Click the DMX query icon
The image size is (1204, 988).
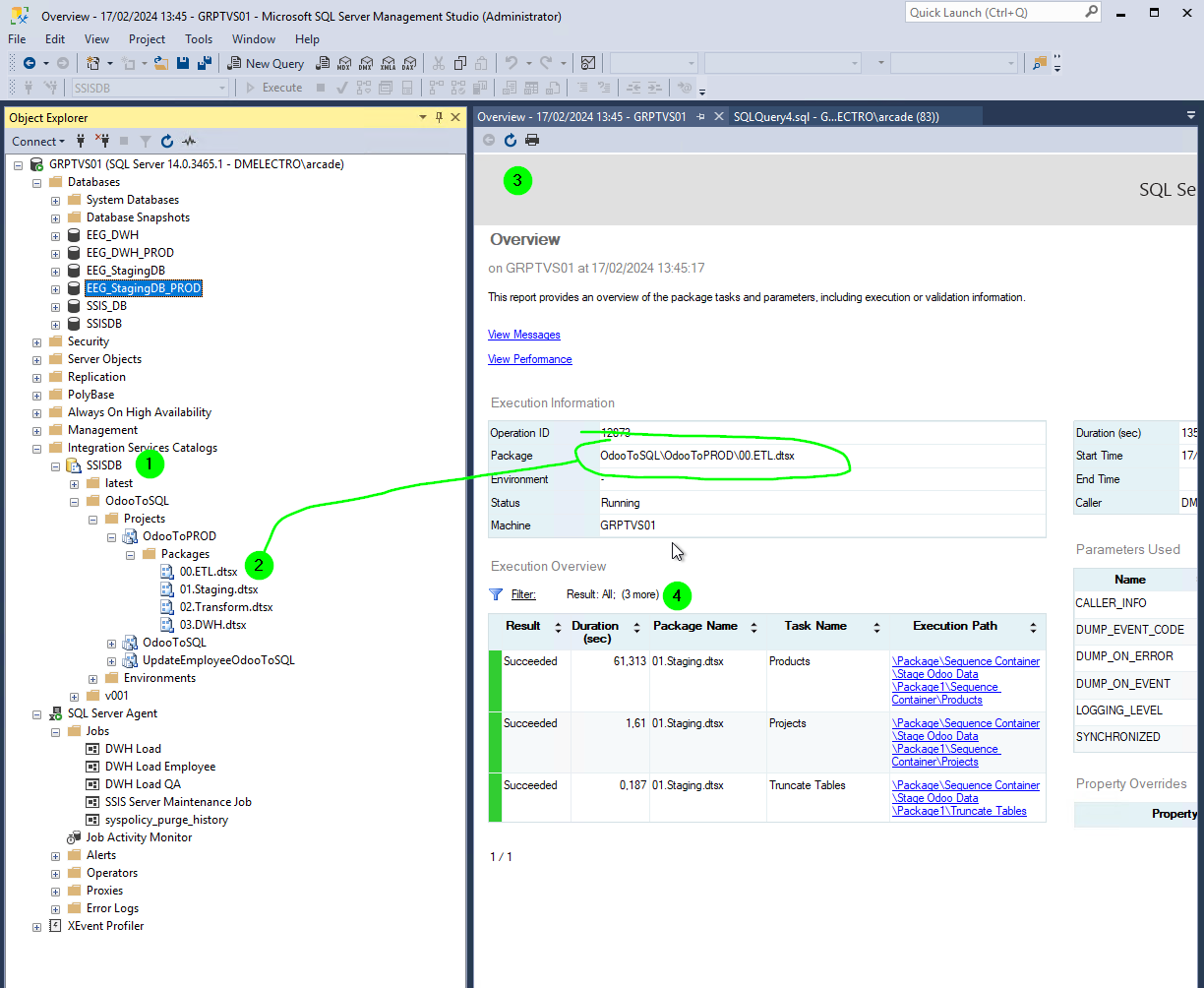pyautogui.click(x=366, y=63)
